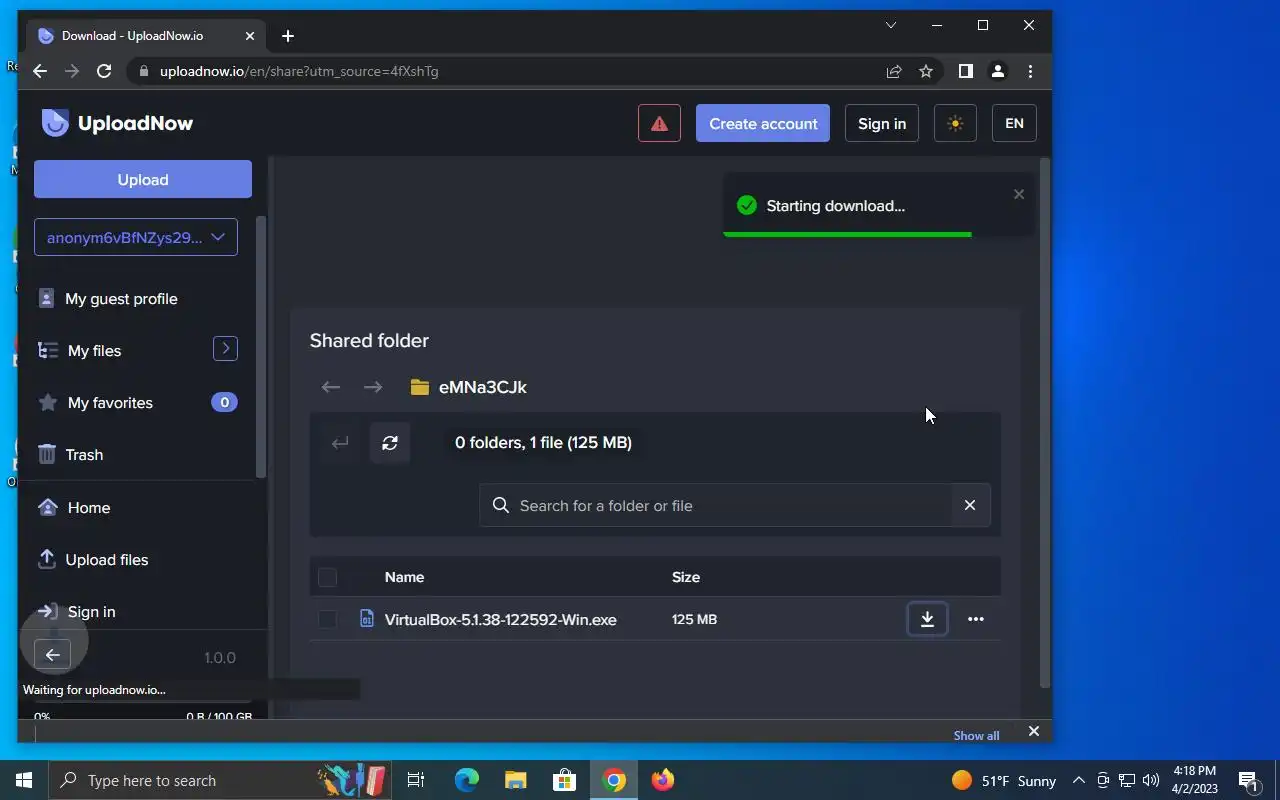Sort by the Size column header

(686, 577)
